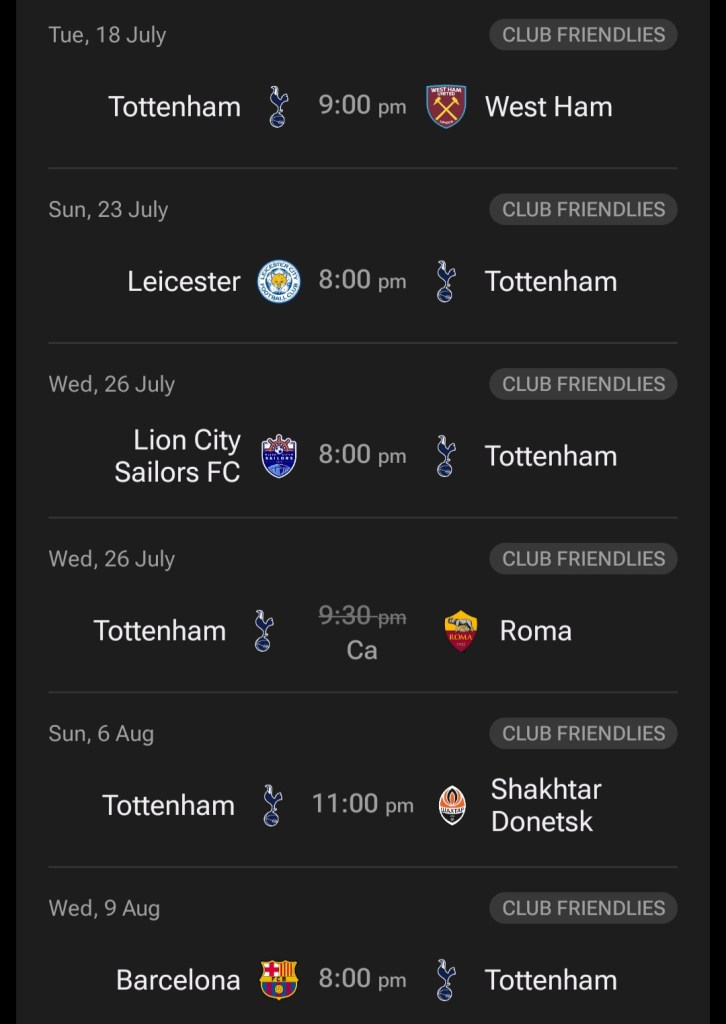Viewport: 726px width, 1024px height.
Task: Tap Club Friendlies tag on 9 Aug
Action: [583, 908]
